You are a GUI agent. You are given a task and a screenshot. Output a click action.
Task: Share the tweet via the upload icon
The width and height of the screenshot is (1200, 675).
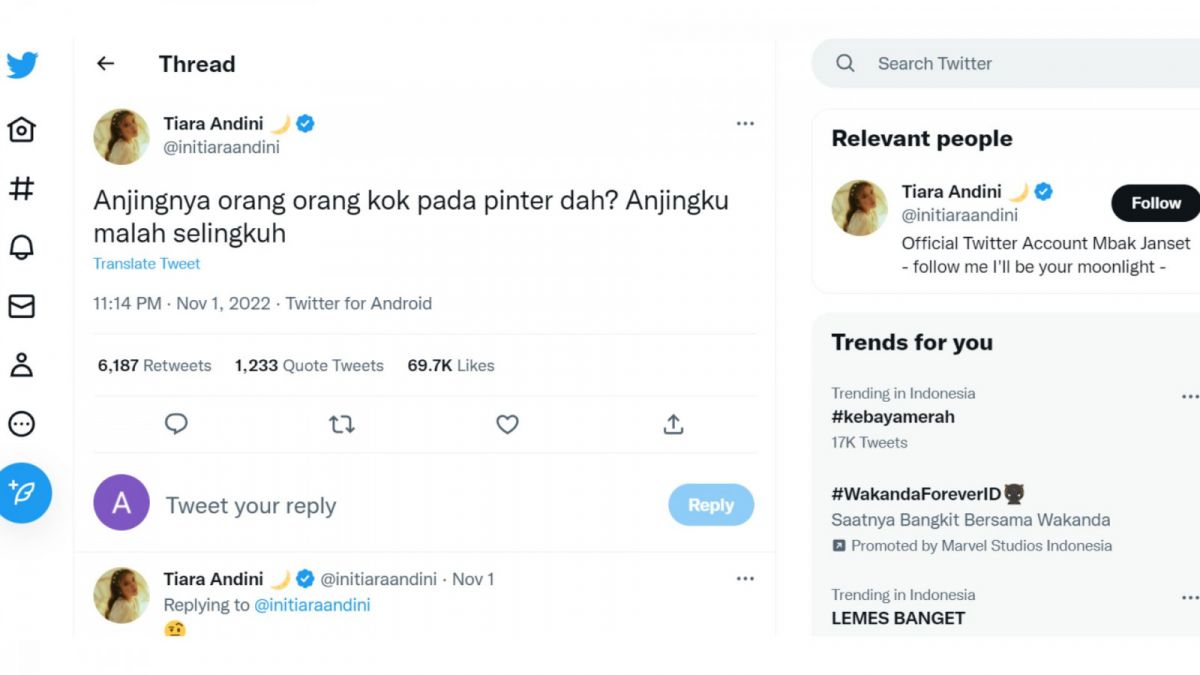673,424
